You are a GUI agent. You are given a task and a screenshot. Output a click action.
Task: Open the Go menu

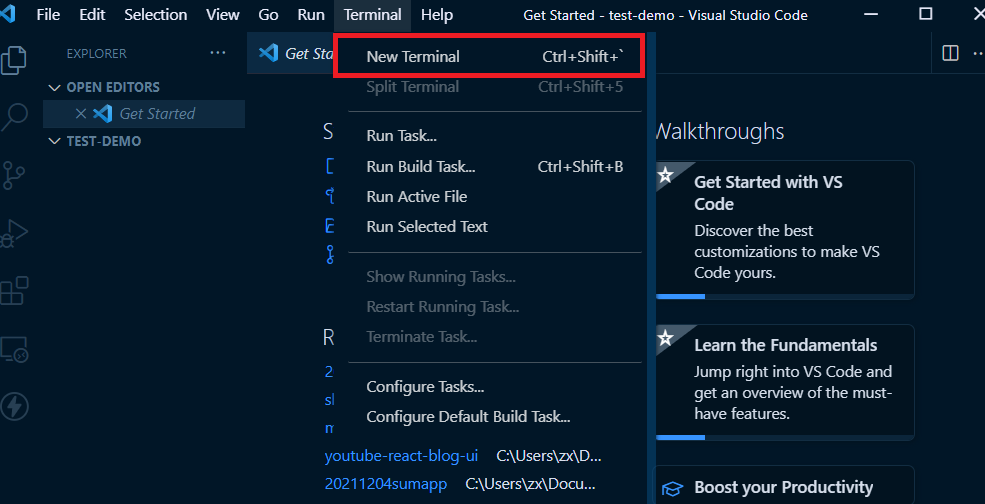coord(268,14)
